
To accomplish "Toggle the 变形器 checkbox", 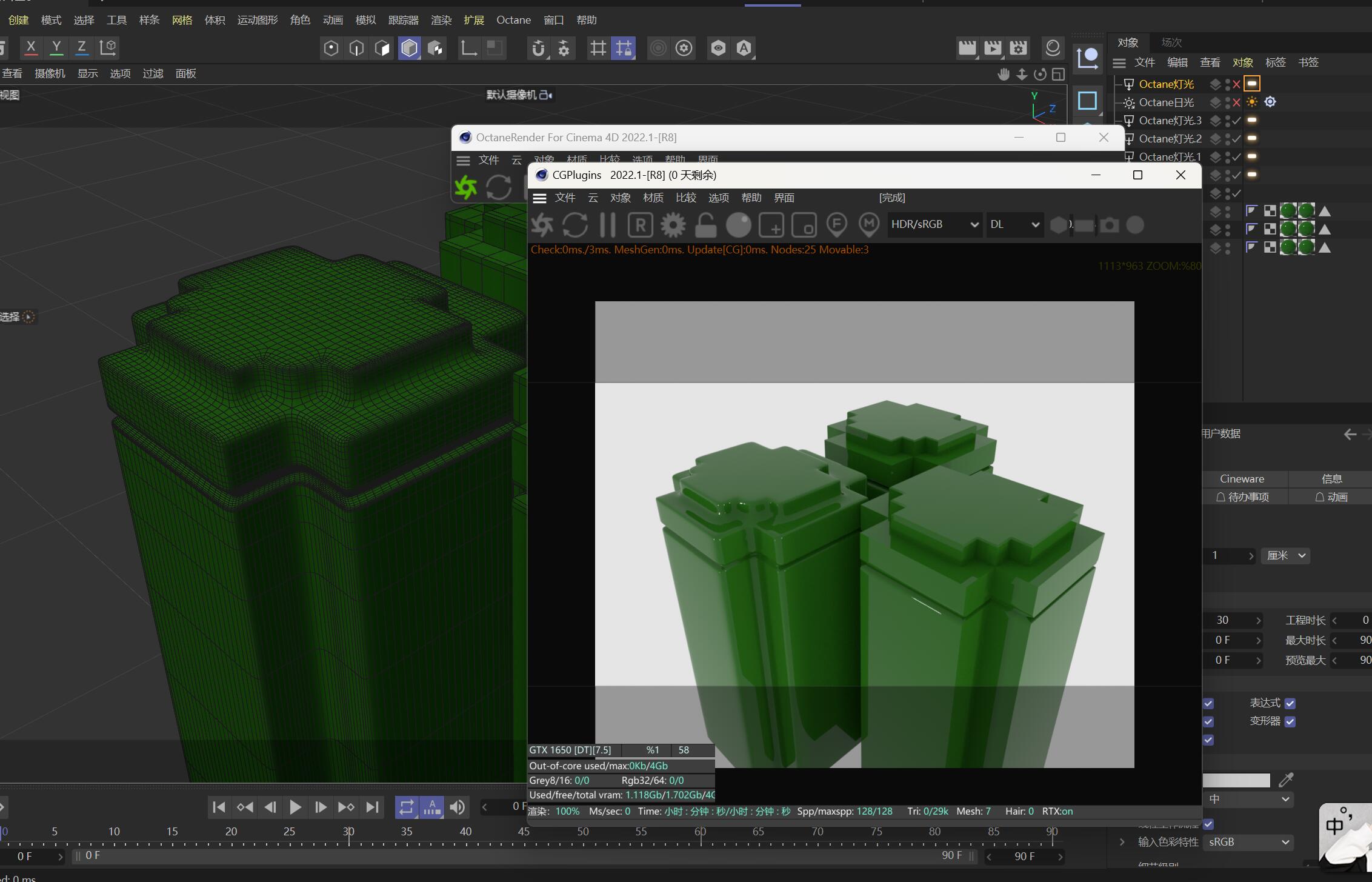I will [1290, 721].
